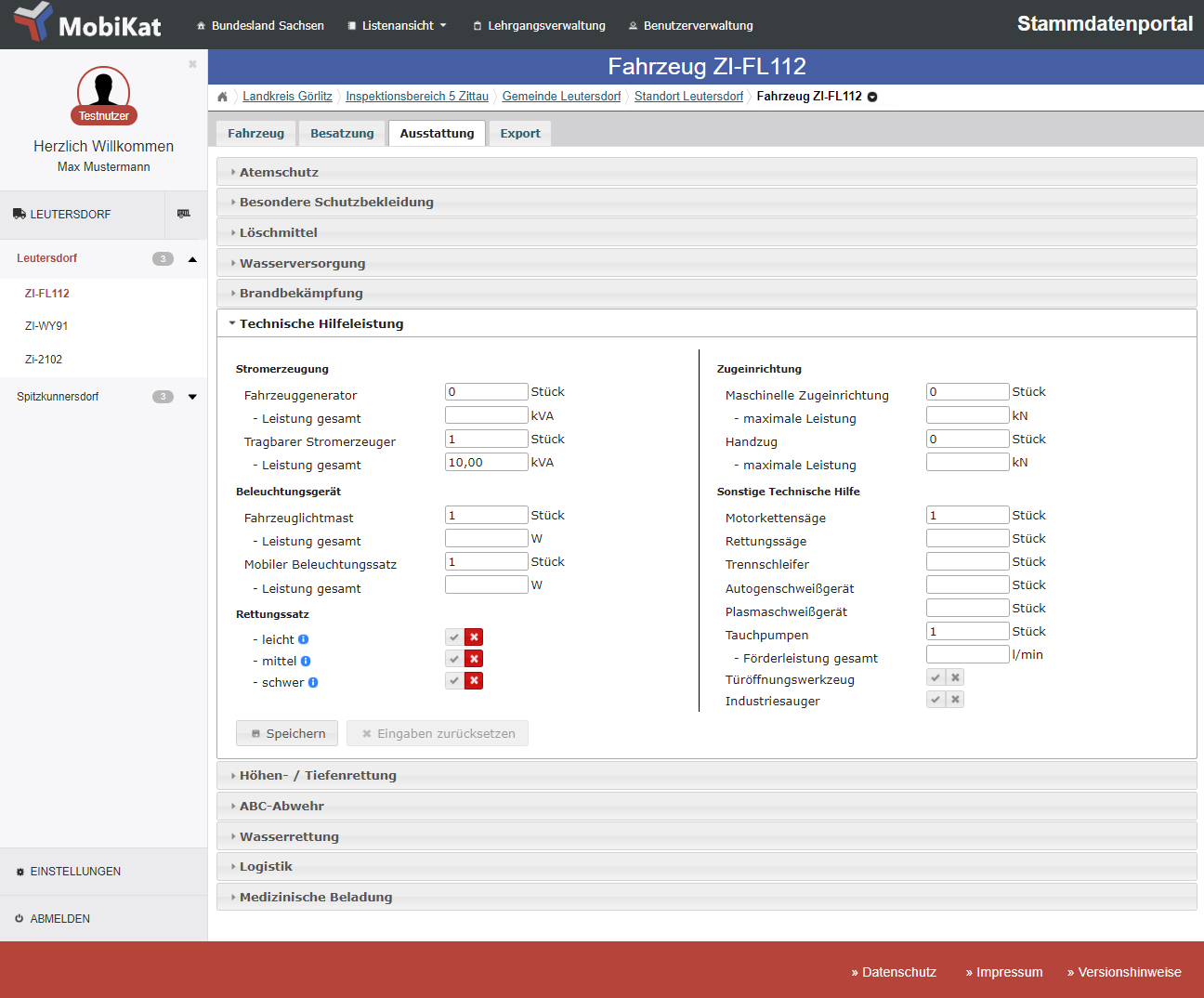The width and height of the screenshot is (1204, 998).
Task: Enable Türöffnungswerkzeug with the checkmark
Action: pyautogui.click(x=936, y=677)
